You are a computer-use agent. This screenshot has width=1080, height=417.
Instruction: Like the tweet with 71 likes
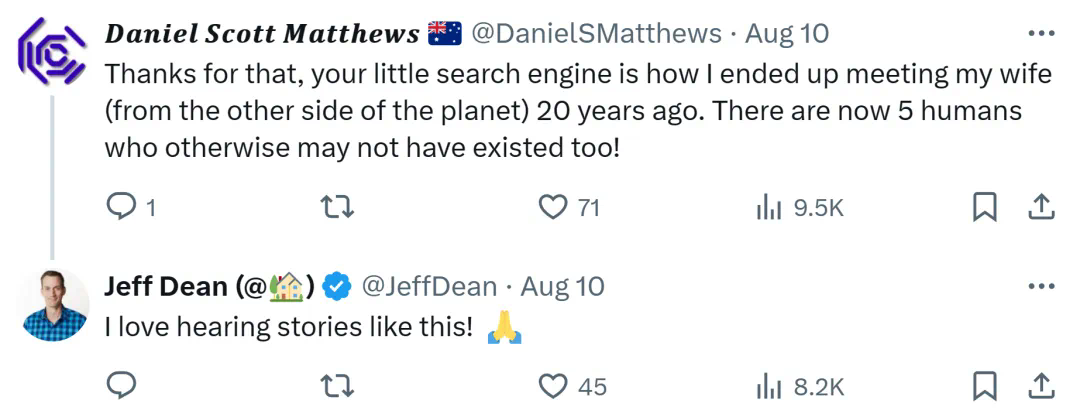click(553, 207)
